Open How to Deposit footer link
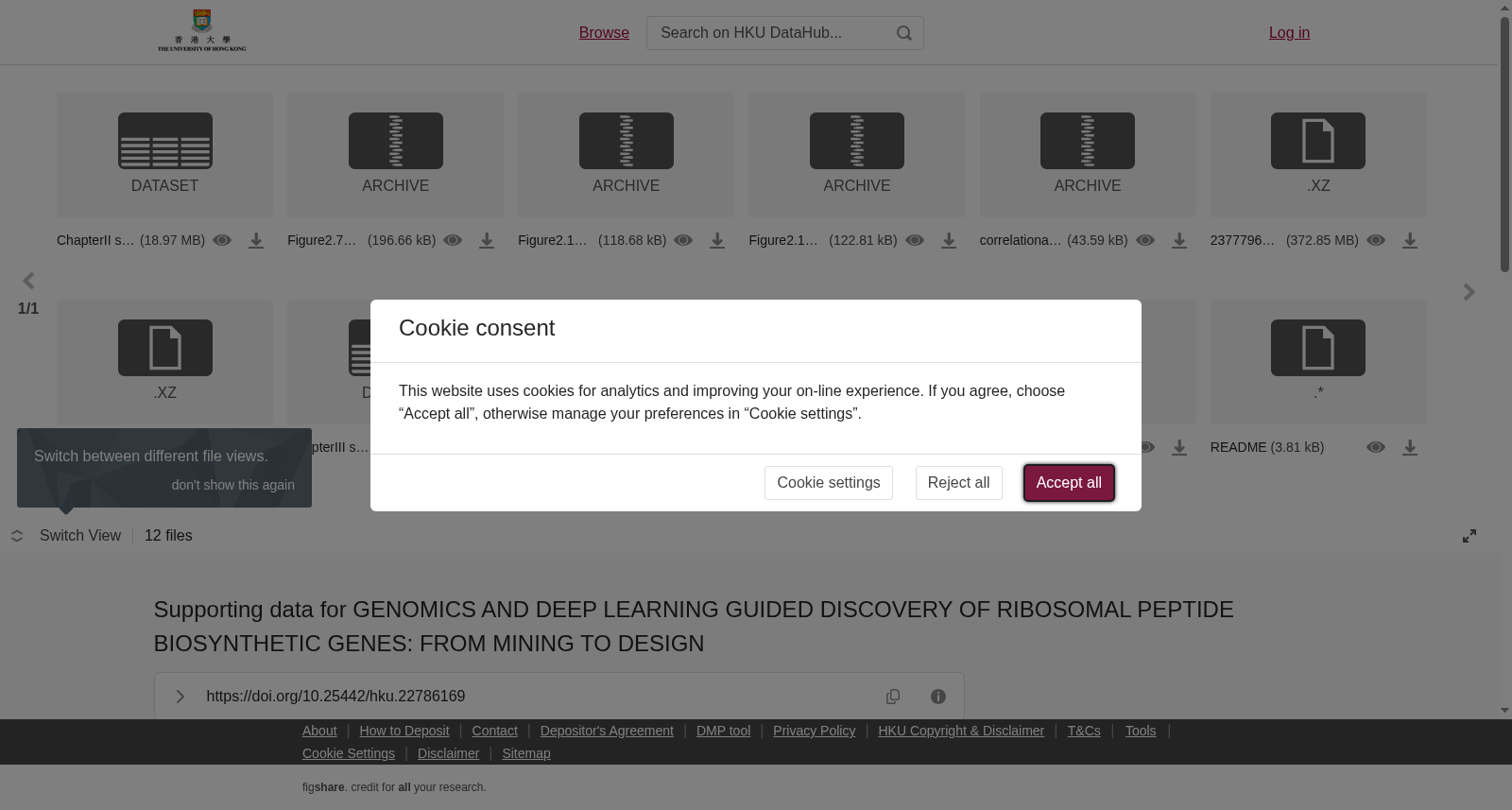 click(x=404, y=731)
